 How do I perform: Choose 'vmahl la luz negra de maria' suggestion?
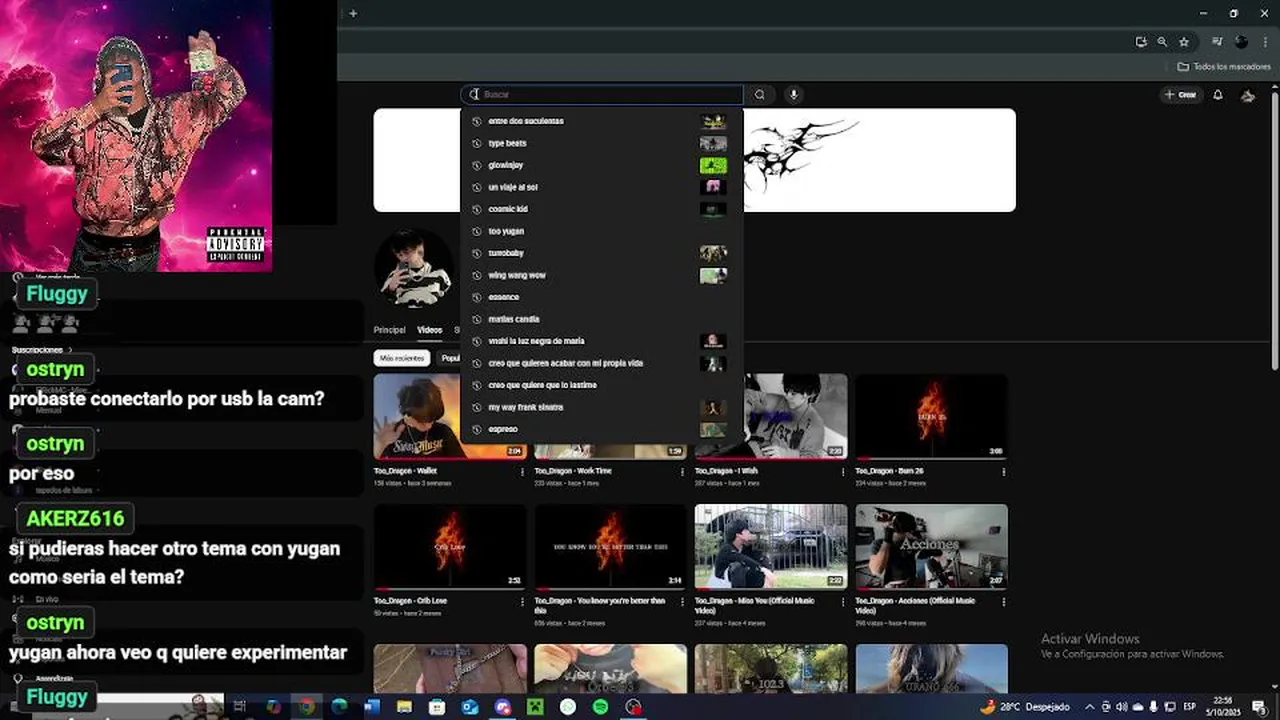click(x=600, y=341)
